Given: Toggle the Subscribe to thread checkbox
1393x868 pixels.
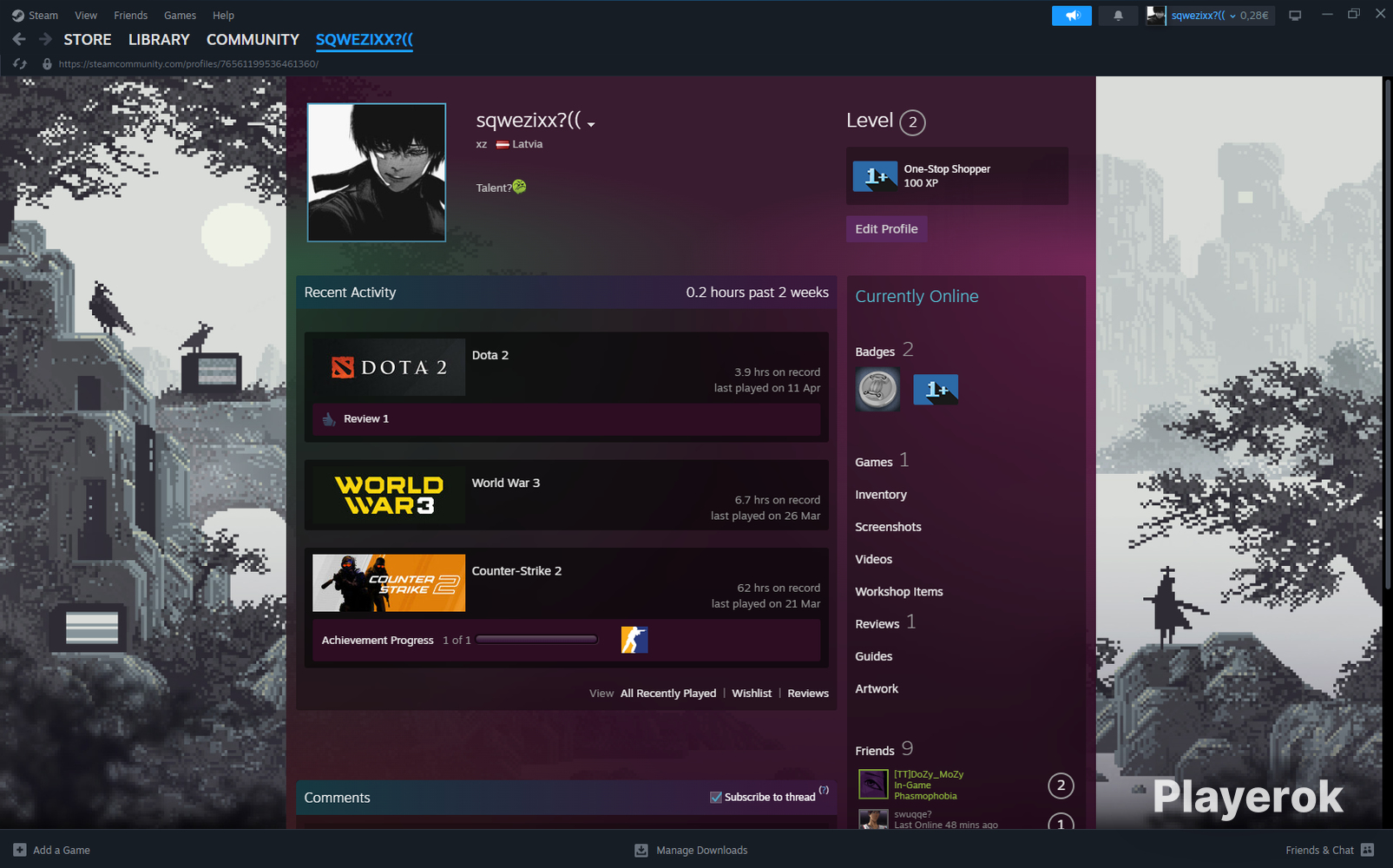Looking at the screenshot, I should [716, 797].
